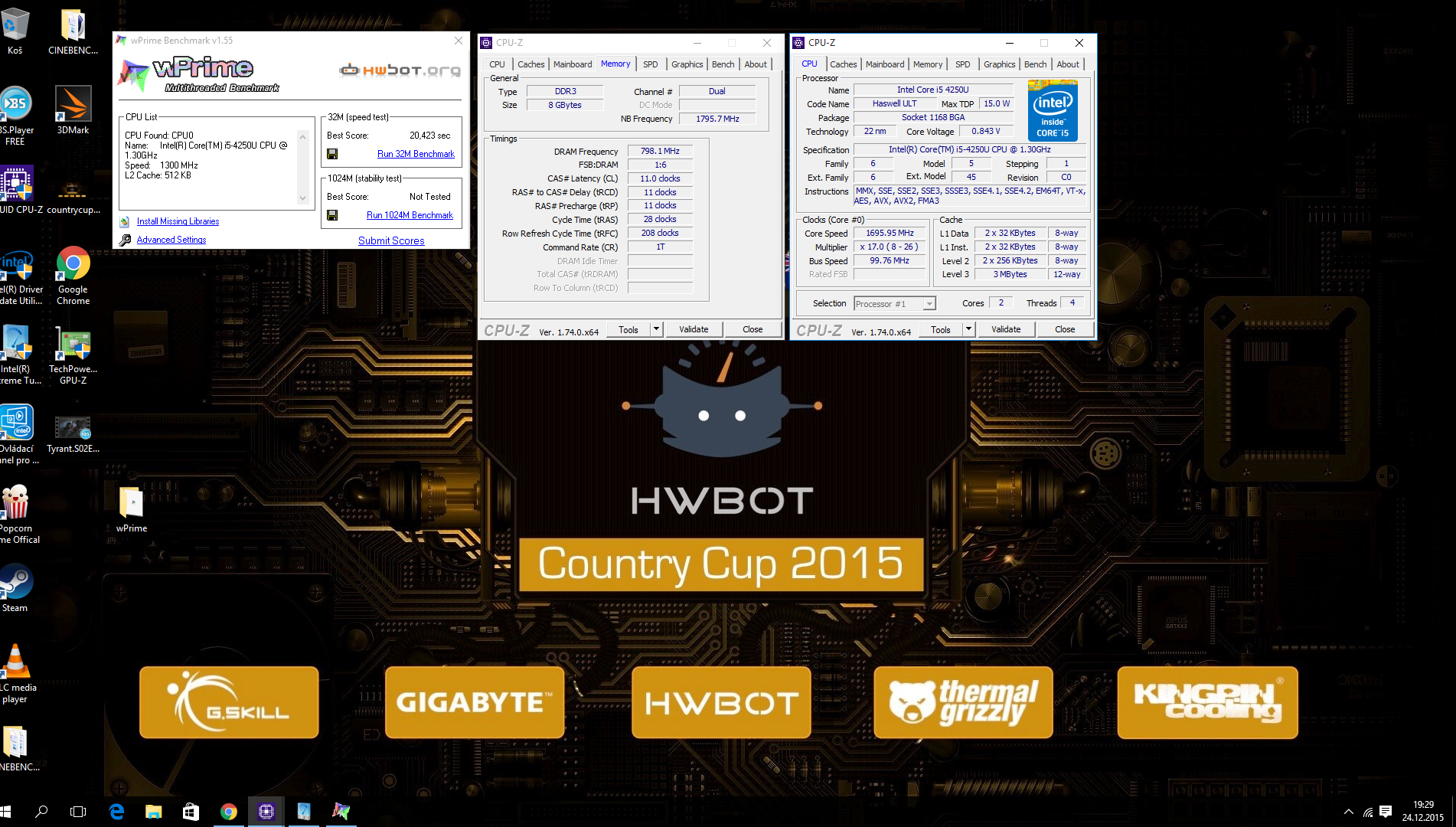Launch Steam from the desktop
1456x827 pixels.
click(15, 587)
